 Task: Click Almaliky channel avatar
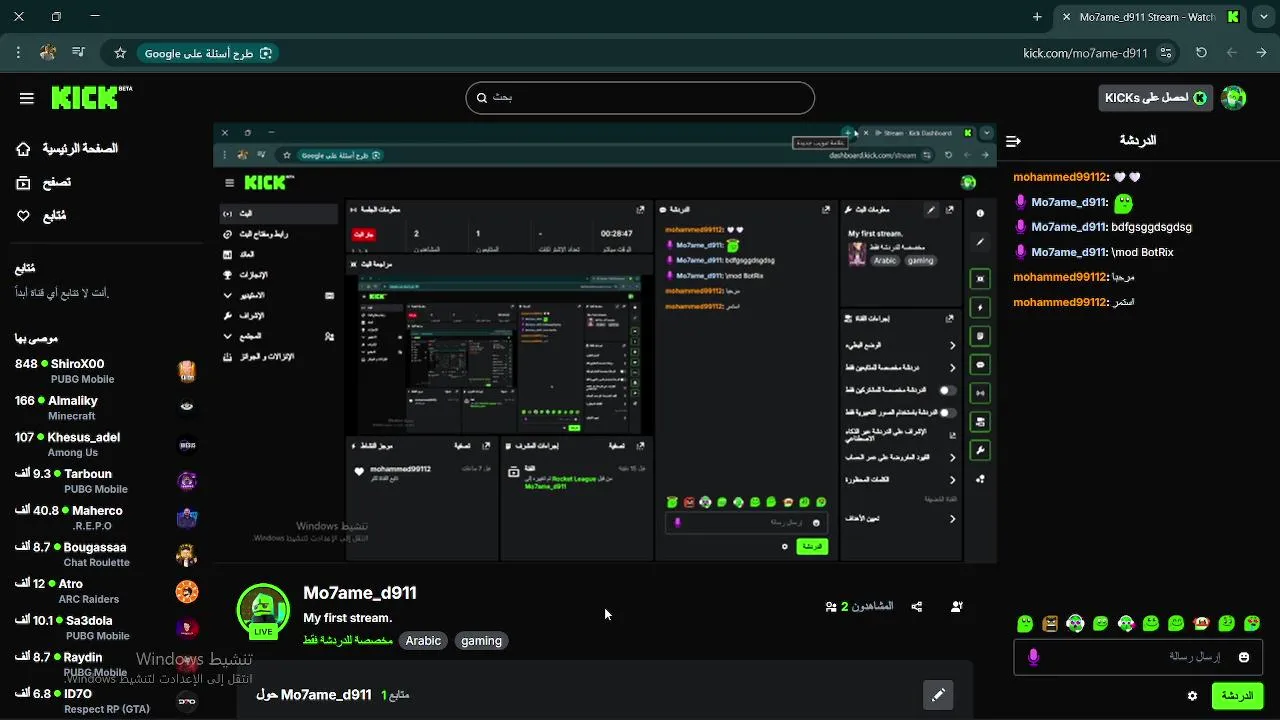(x=187, y=408)
